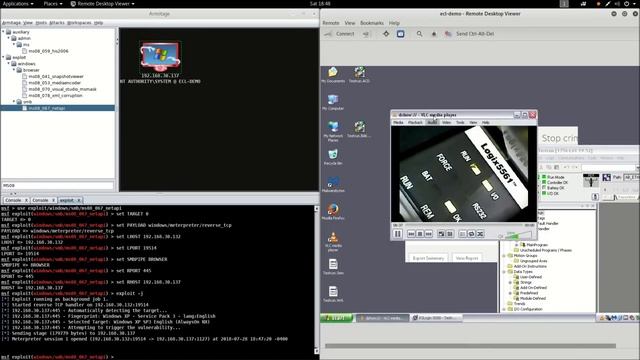
Task: Open Remote menu in Remote Desktop Viewer
Action: pyautogui.click(x=331, y=23)
